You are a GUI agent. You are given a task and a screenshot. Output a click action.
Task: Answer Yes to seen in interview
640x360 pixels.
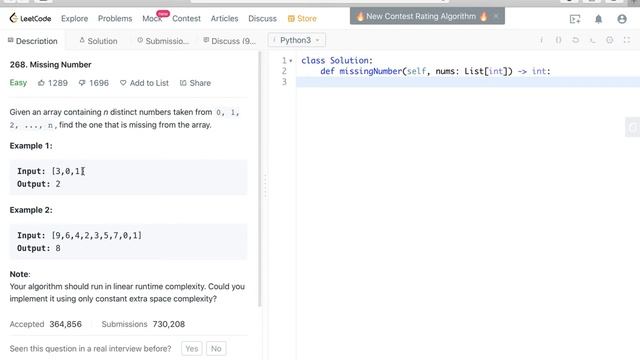point(191,349)
